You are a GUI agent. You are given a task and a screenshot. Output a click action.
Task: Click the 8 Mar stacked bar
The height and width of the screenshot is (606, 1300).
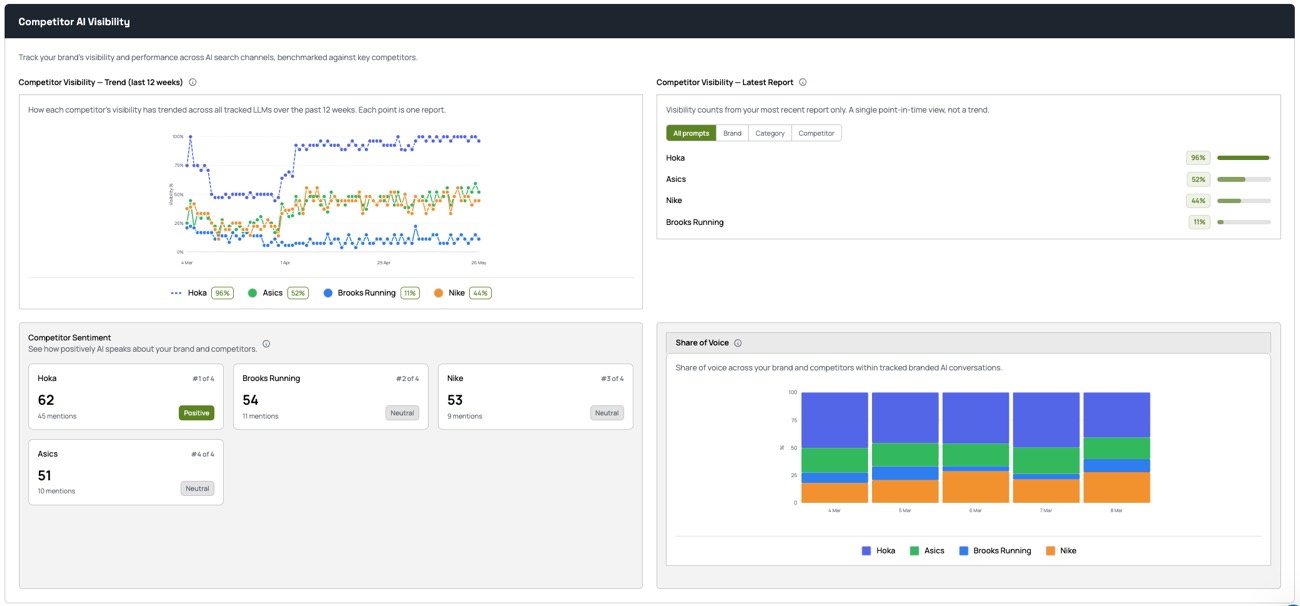(1116, 447)
